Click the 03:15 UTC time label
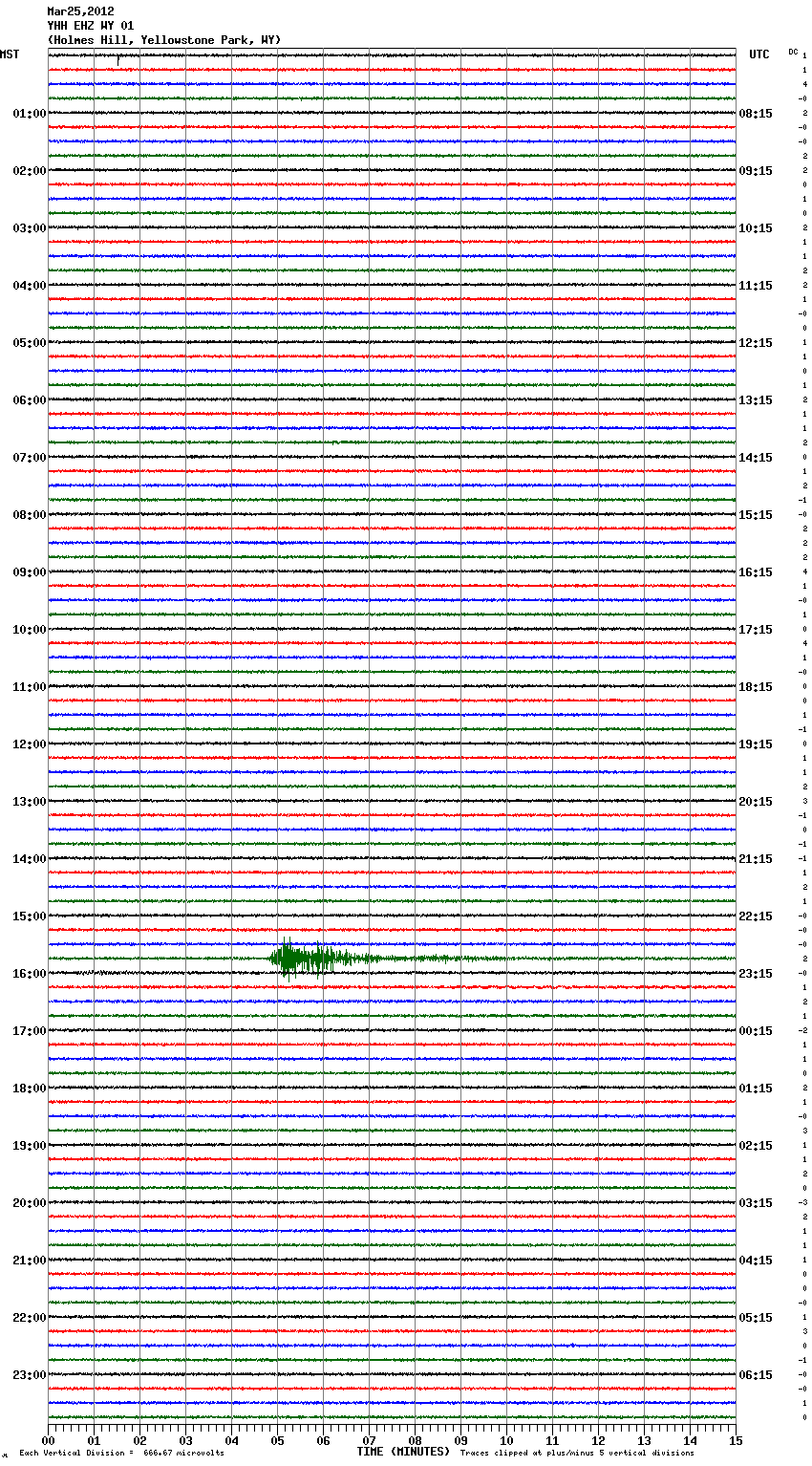 [x=756, y=1203]
